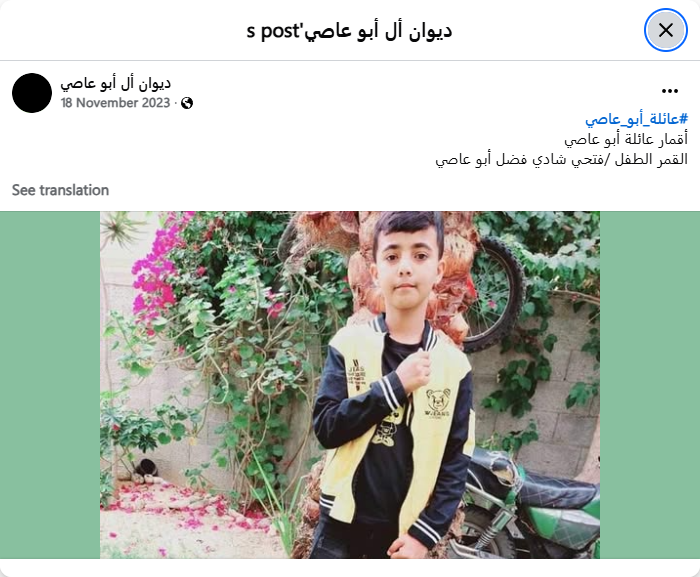The image size is (700, 577).
Task: Open the ديوان أل أبو عاصي page name
Action: [x=116, y=83]
